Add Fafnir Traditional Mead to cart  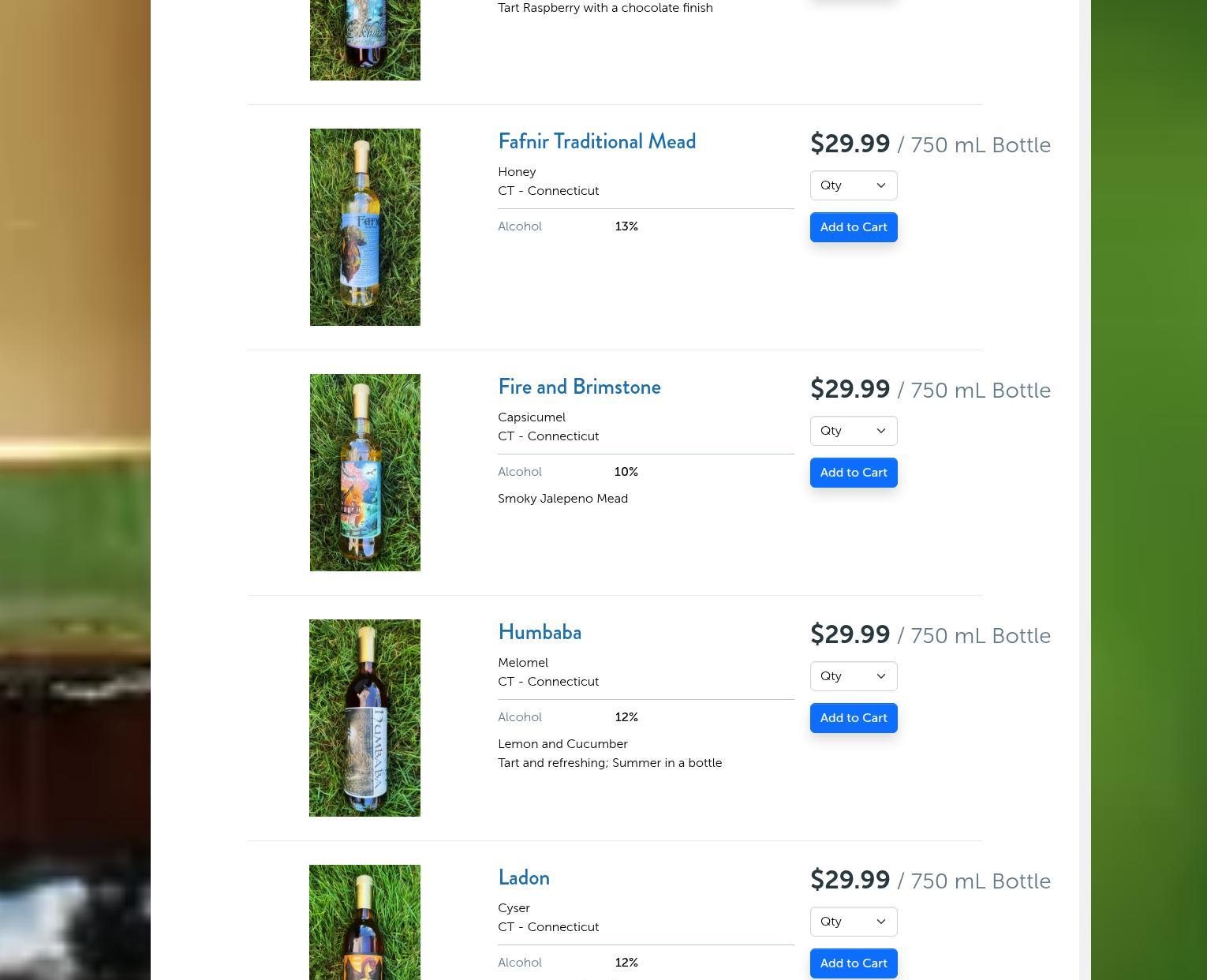tap(854, 227)
